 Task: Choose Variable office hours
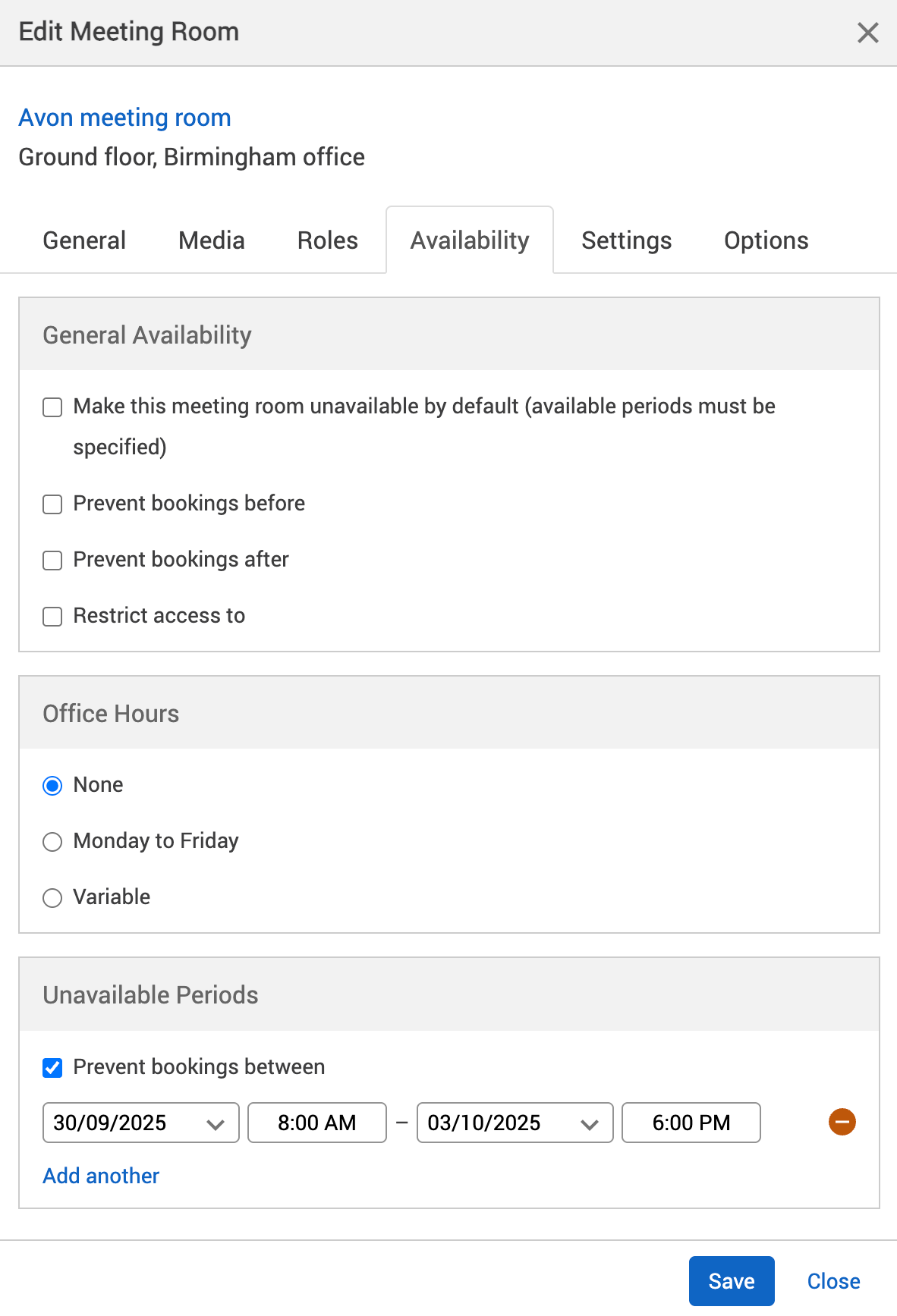tap(52, 898)
